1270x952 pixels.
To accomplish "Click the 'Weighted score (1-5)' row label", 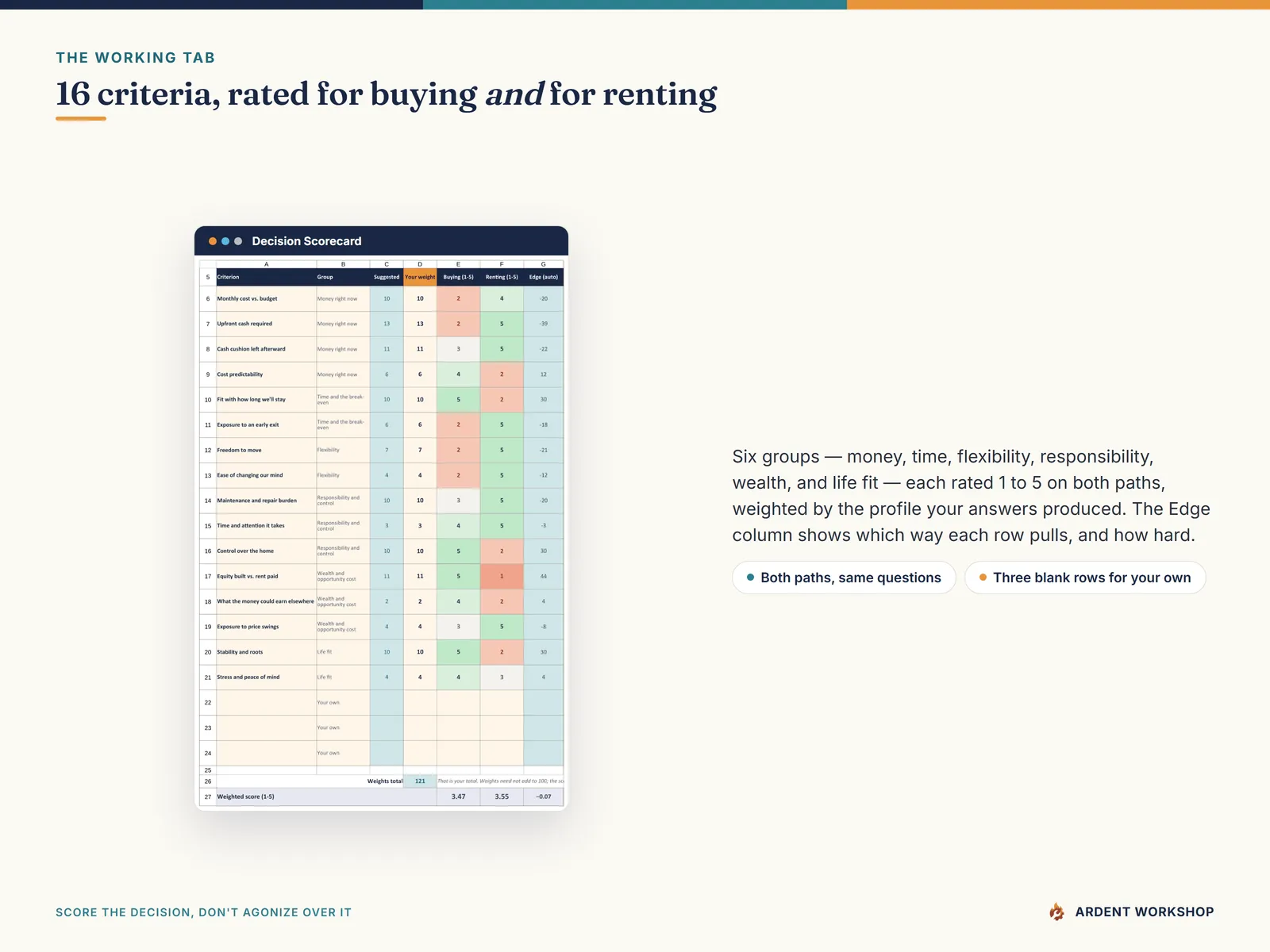I will coord(246,797).
